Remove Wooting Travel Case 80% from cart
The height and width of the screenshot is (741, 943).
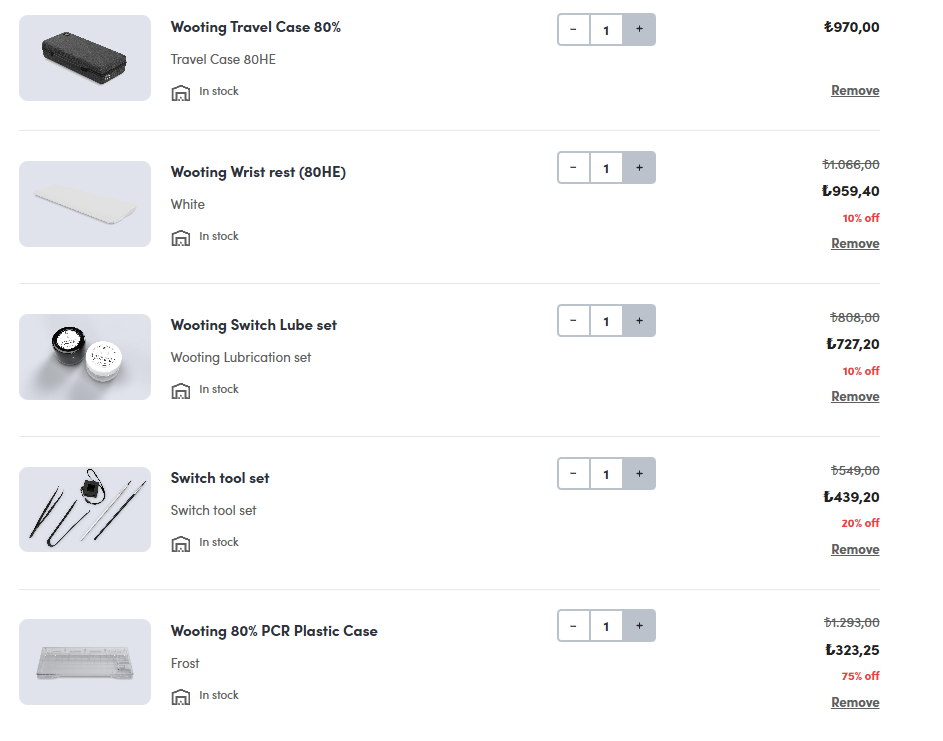click(855, 91)
